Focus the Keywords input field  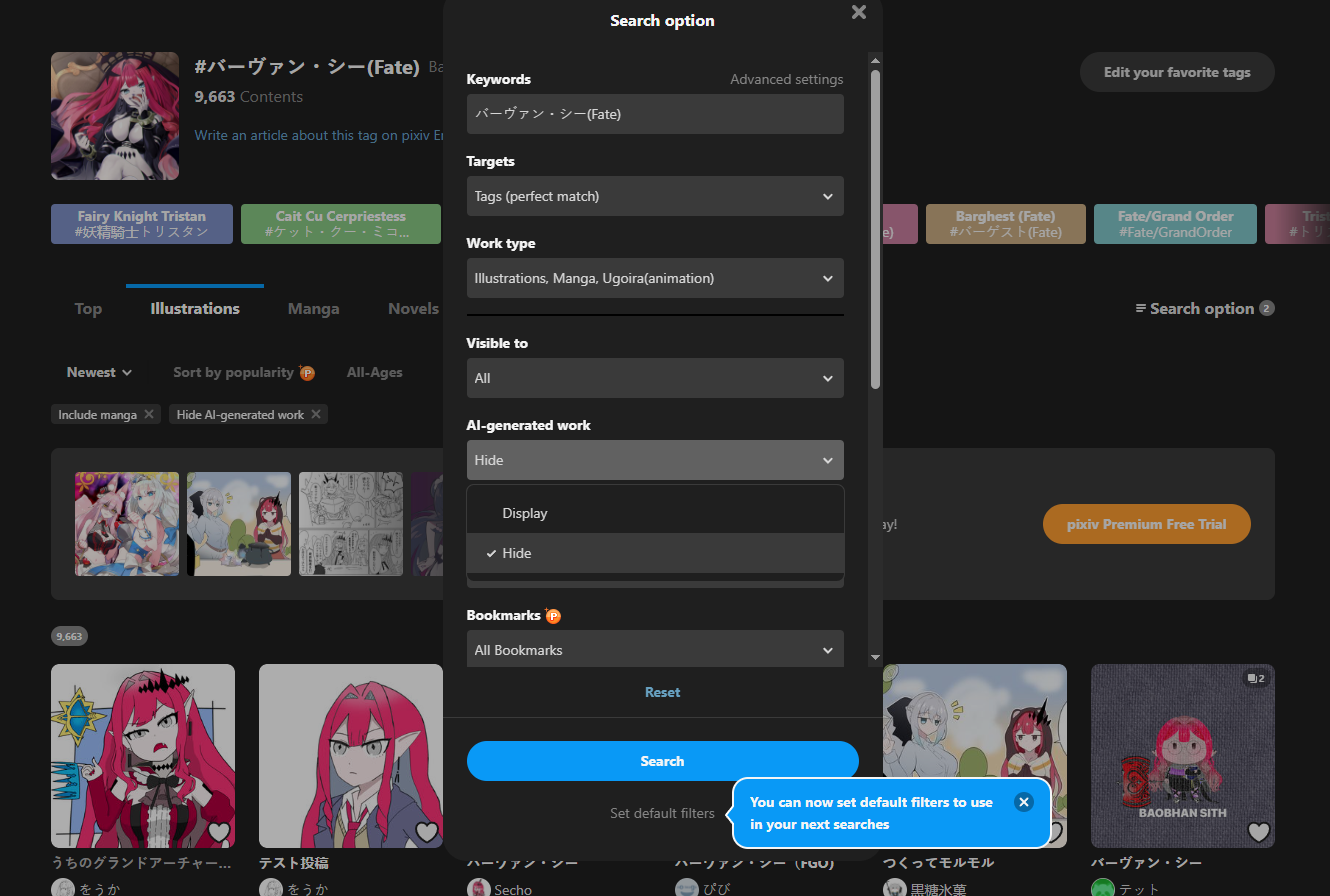coord(655,114)
